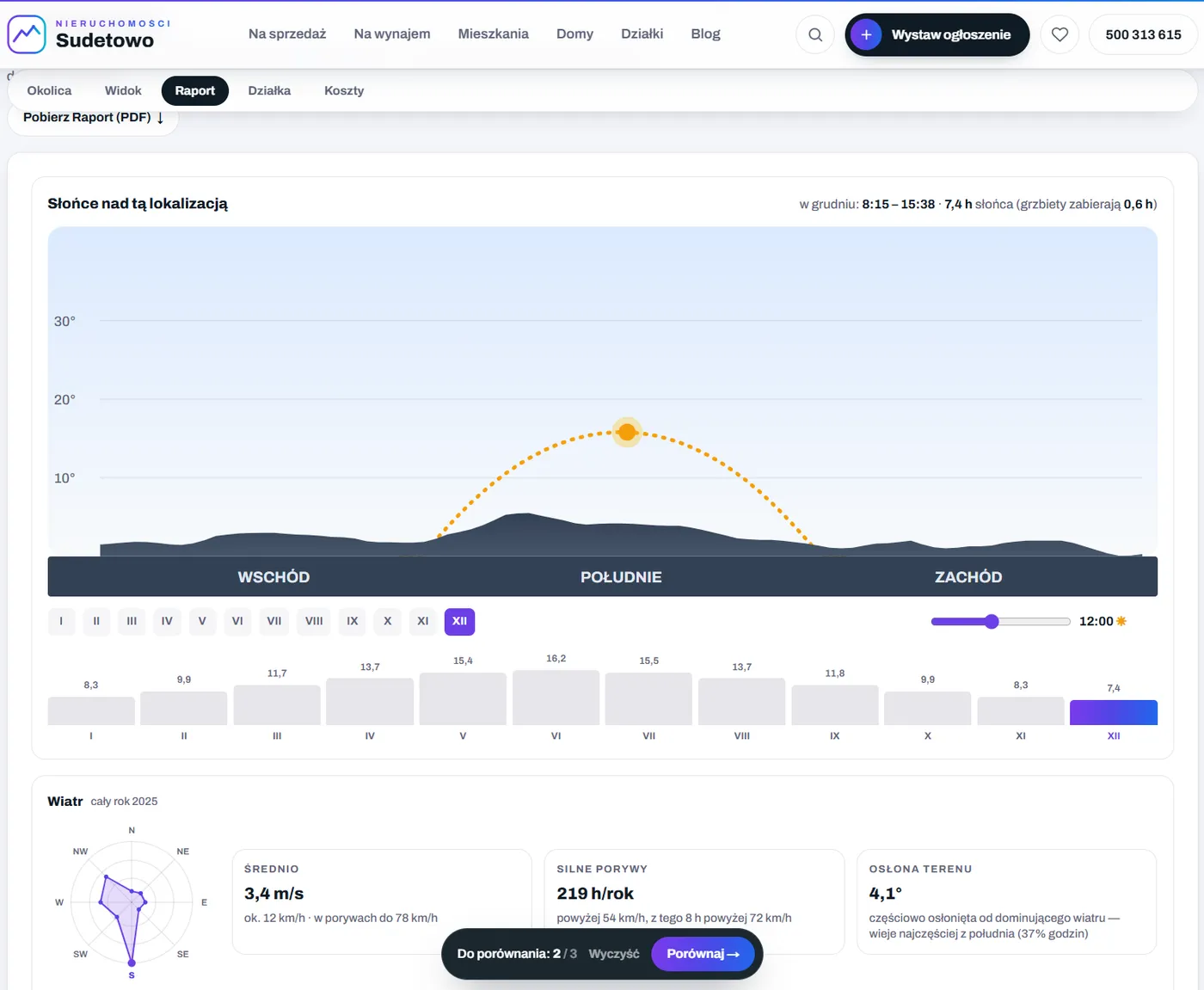Open Na wynajem menu item
The width and height of the screenshot is (1204, 990).
pyautogui.click(x=392, y=34)
